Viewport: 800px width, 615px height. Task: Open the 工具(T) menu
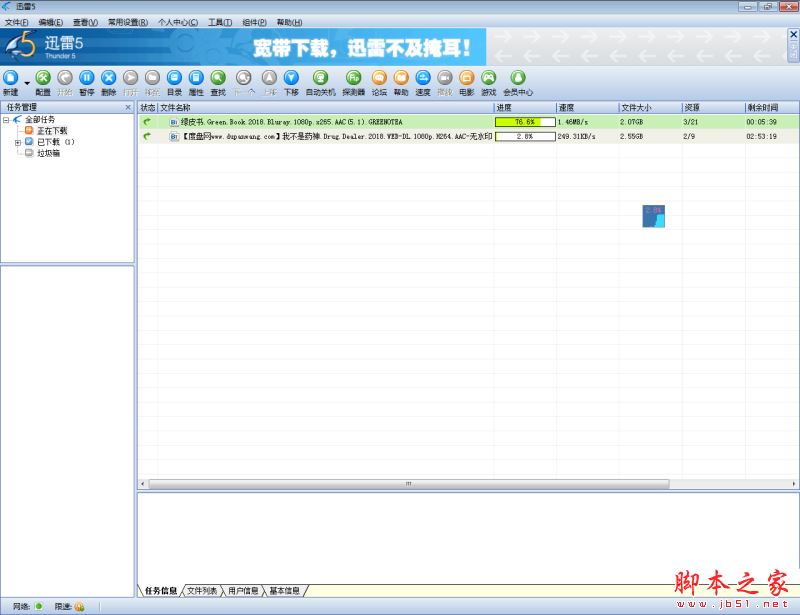pos(220,22)
